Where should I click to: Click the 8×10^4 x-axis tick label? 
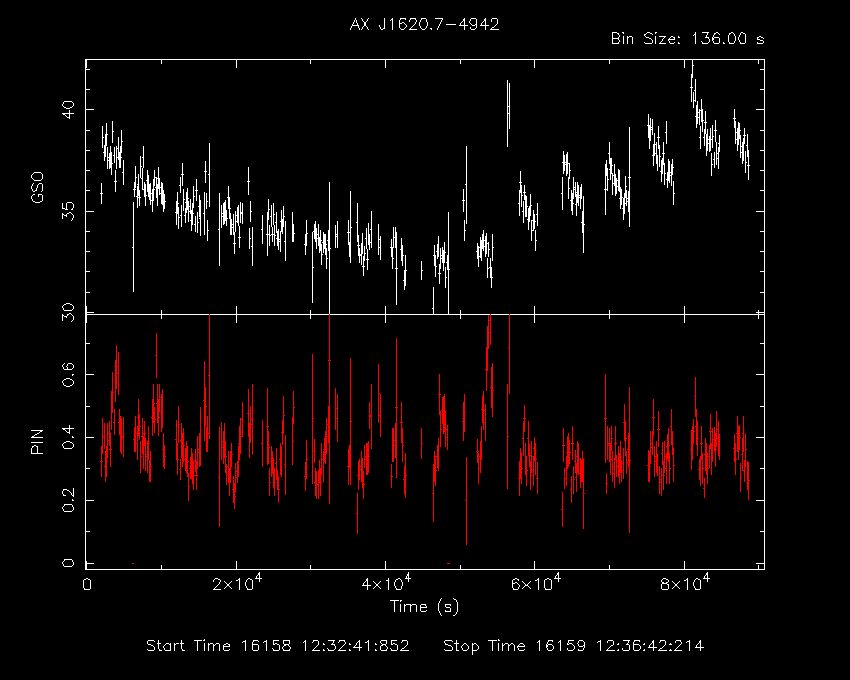pos(685,583)
